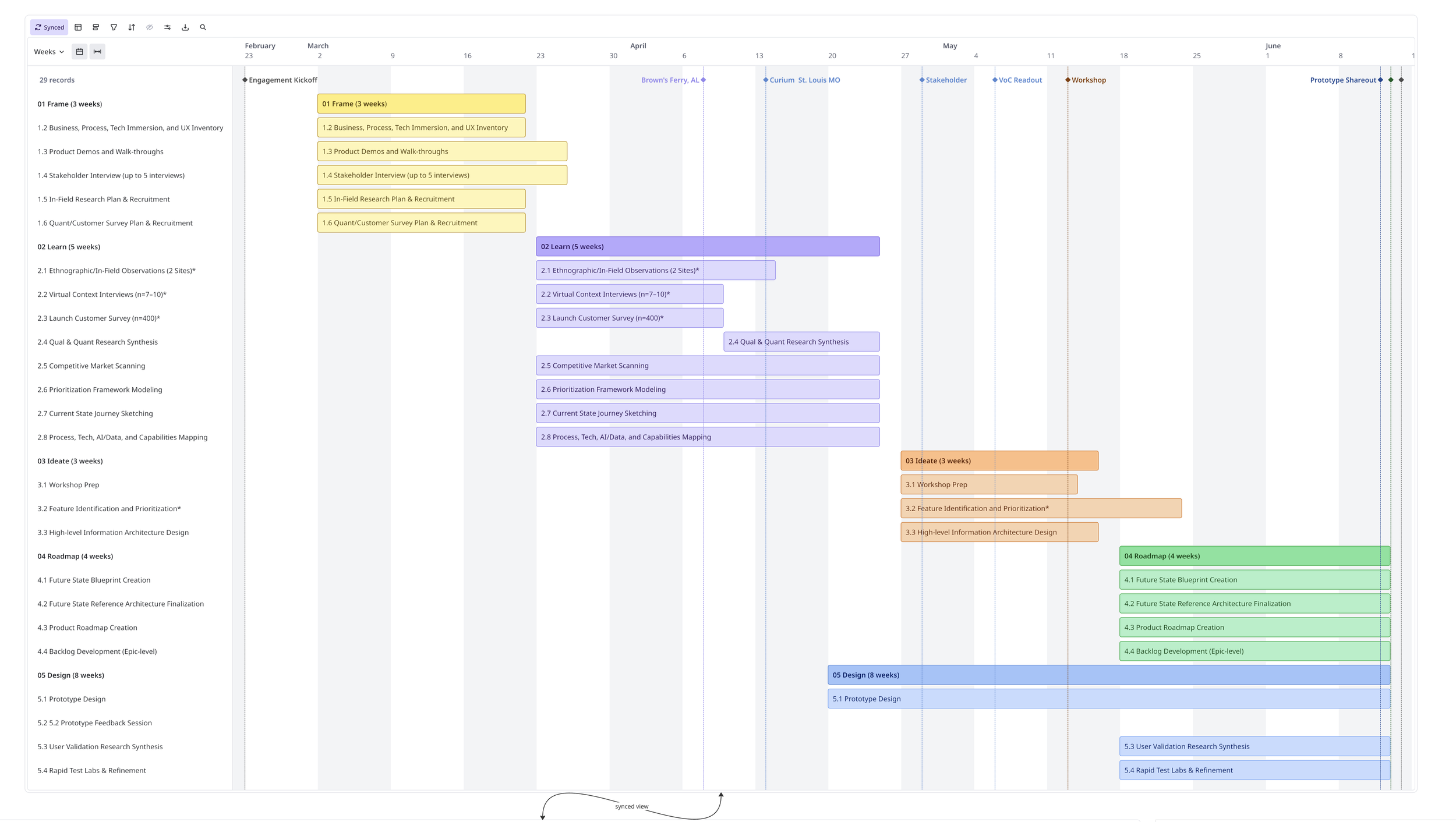
Task: Select the 5.2 Prototype Feedback Session row
Action: pos(130,723)
